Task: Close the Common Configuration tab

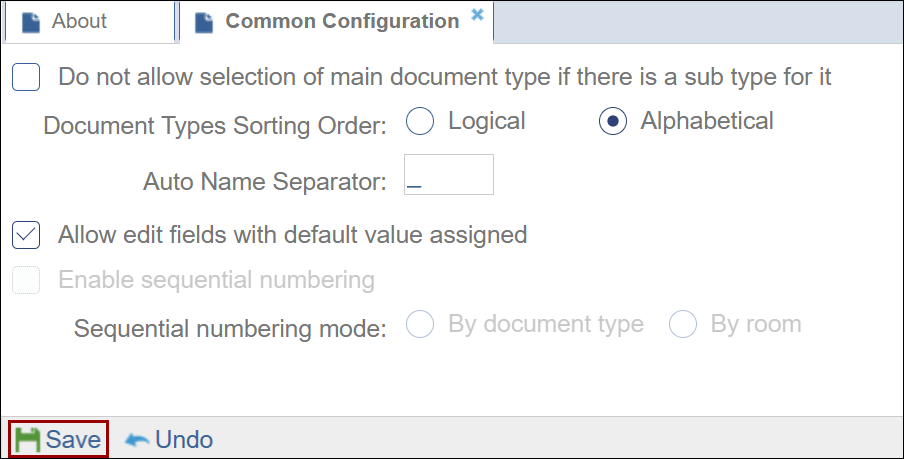Action: [x=477, y=15]
